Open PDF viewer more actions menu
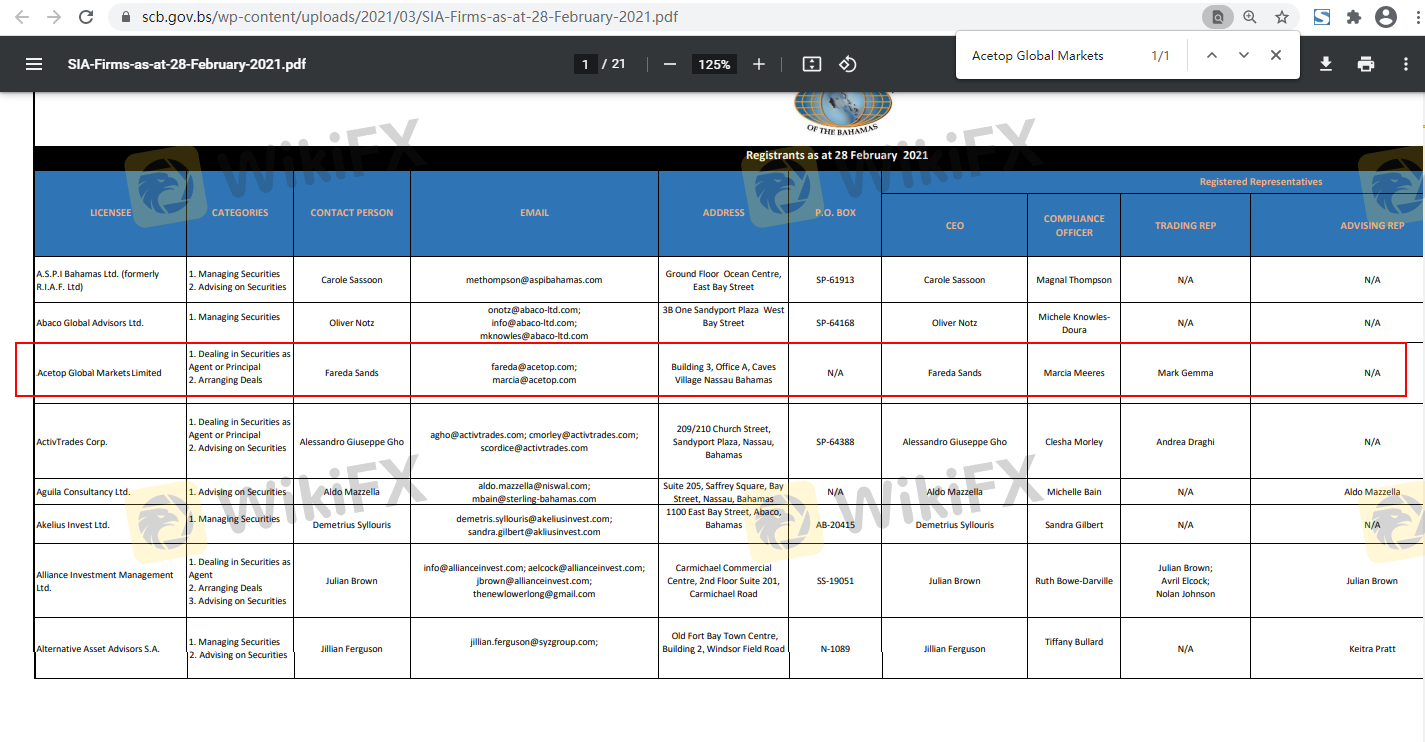The height and width of the screenshot is (742, 1425). coord(1406,64)
